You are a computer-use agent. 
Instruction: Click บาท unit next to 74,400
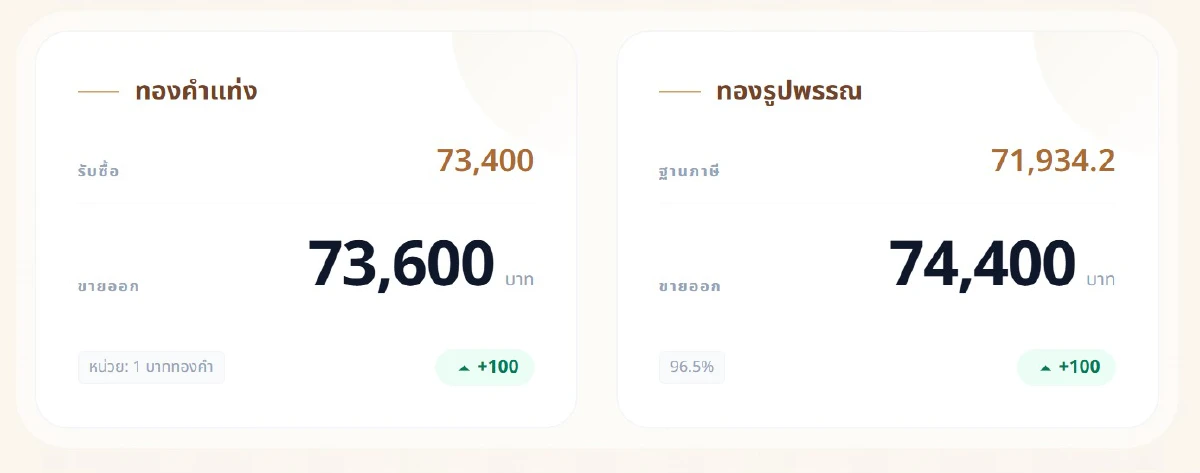1100,280
